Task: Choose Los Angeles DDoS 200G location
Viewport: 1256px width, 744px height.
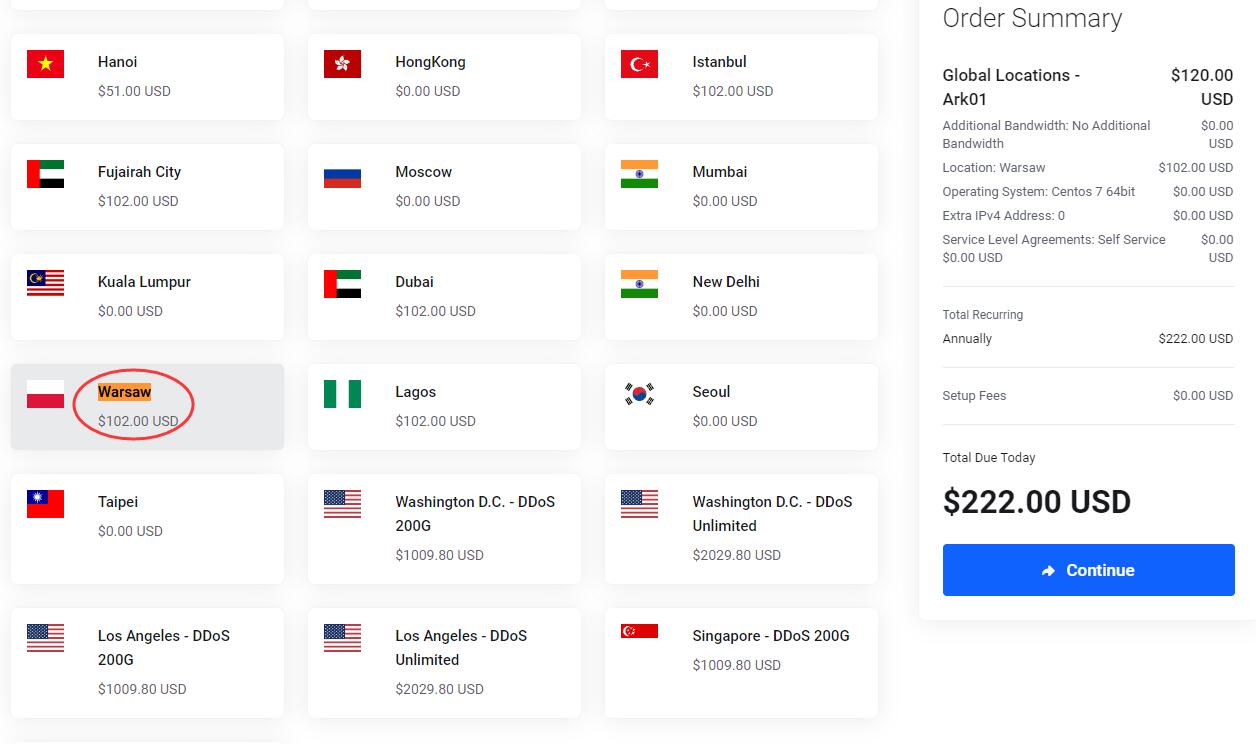Action: pyautogui.click(x=147, y=661)
